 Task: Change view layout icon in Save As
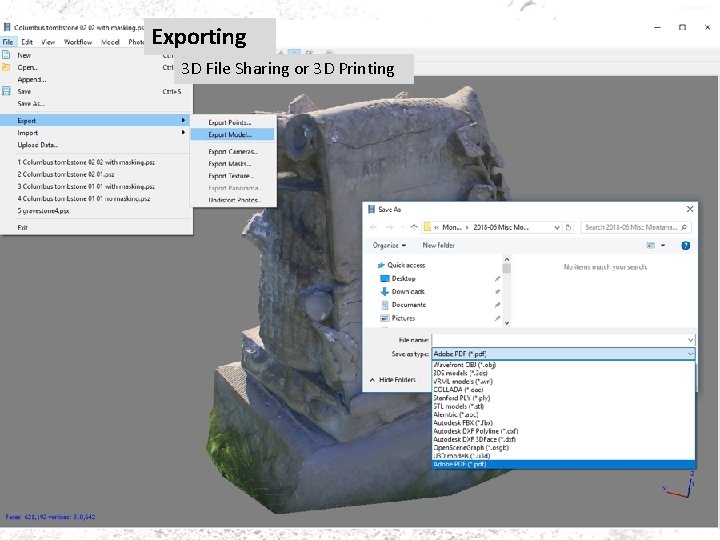tap(651, 246)
